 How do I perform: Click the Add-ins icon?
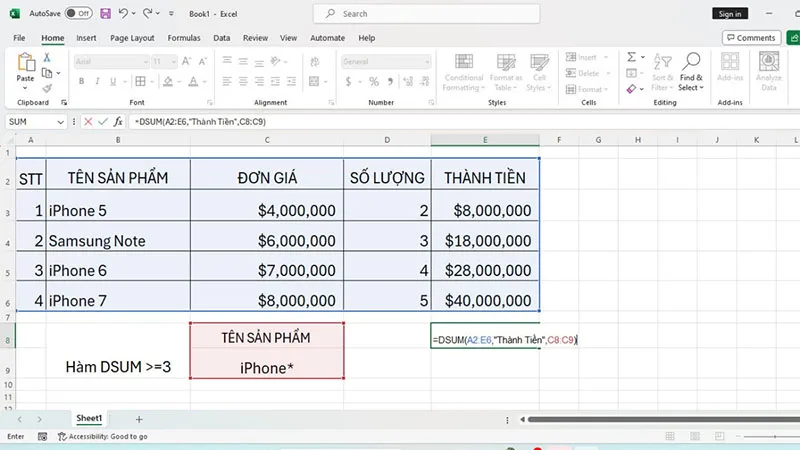730,61
